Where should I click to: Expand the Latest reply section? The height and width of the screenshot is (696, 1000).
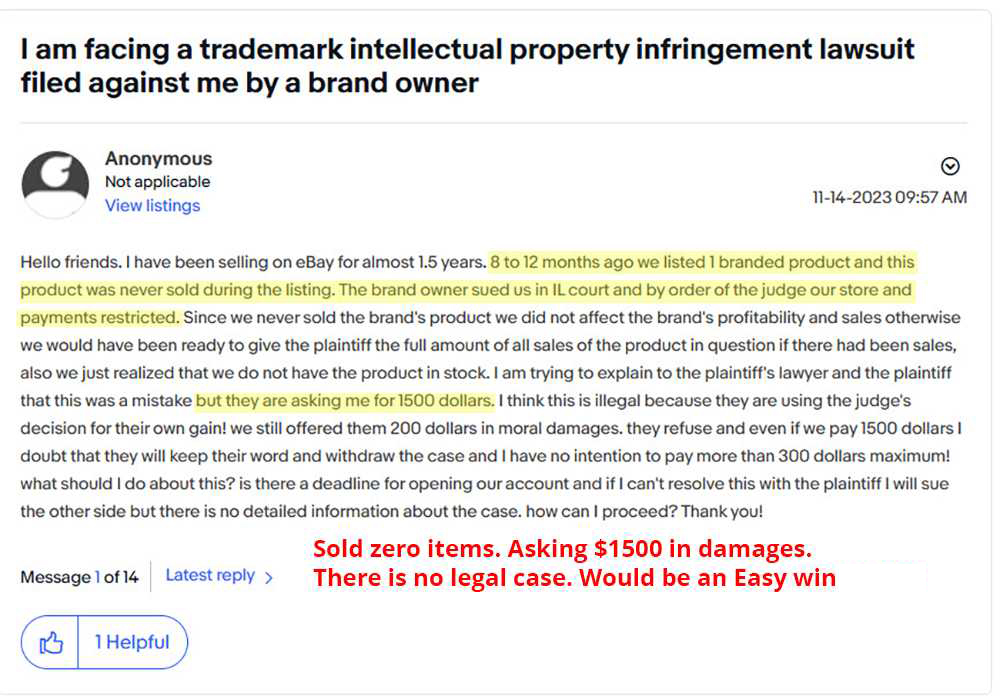[x=210, y=575]
